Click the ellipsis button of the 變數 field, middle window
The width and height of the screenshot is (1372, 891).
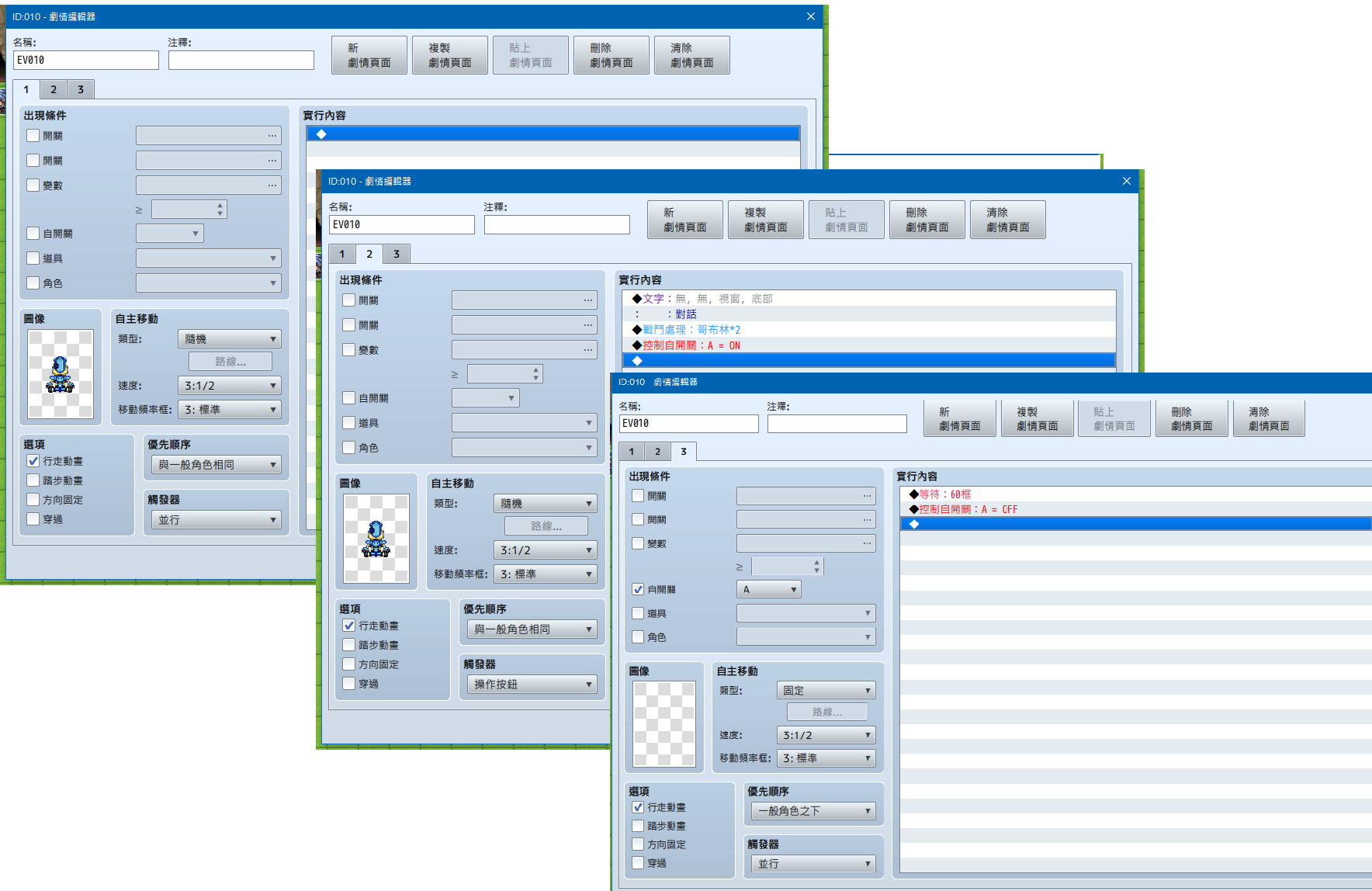tap(588, 350)
